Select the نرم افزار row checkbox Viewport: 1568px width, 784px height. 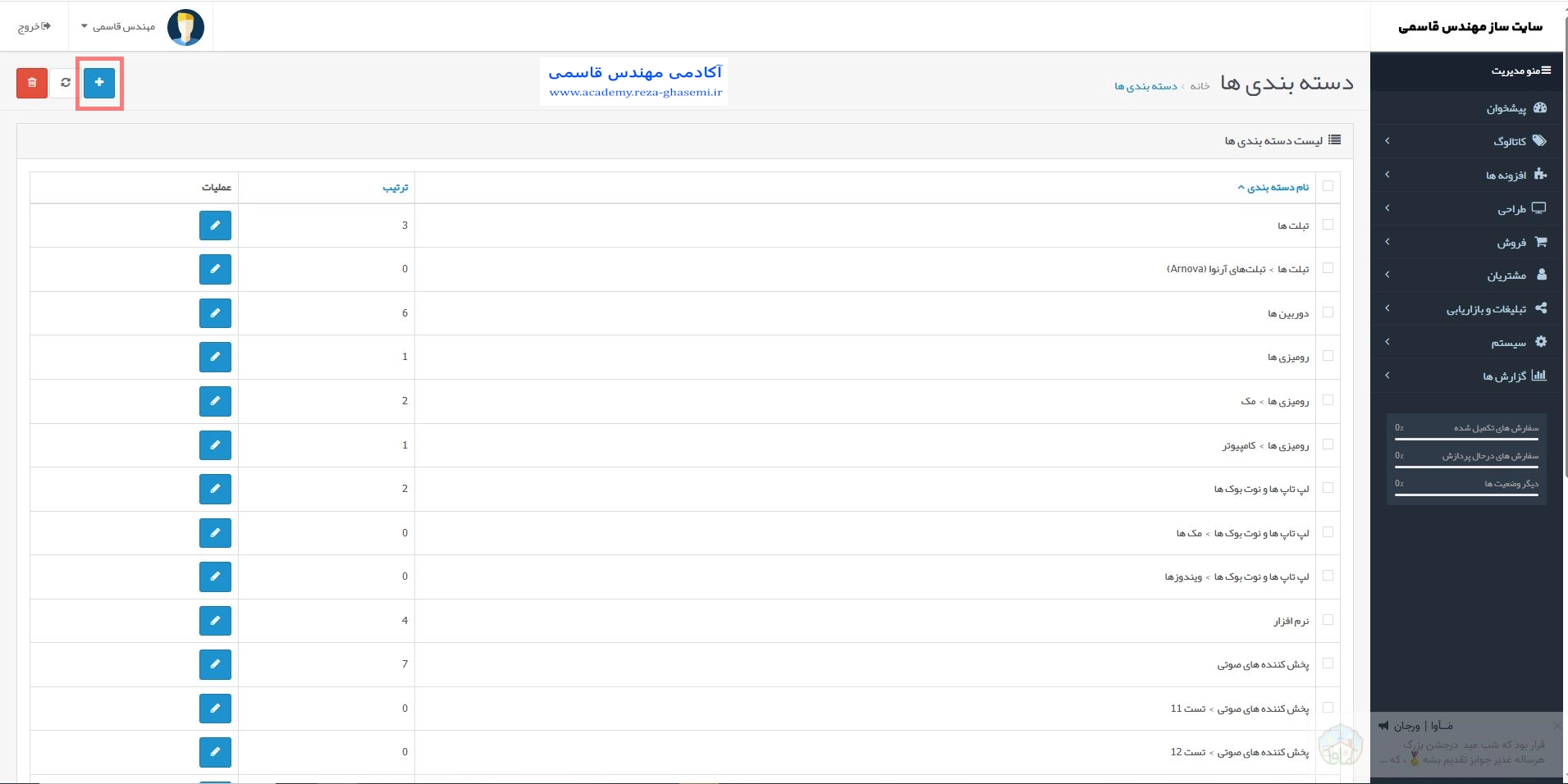(1328, 620)
